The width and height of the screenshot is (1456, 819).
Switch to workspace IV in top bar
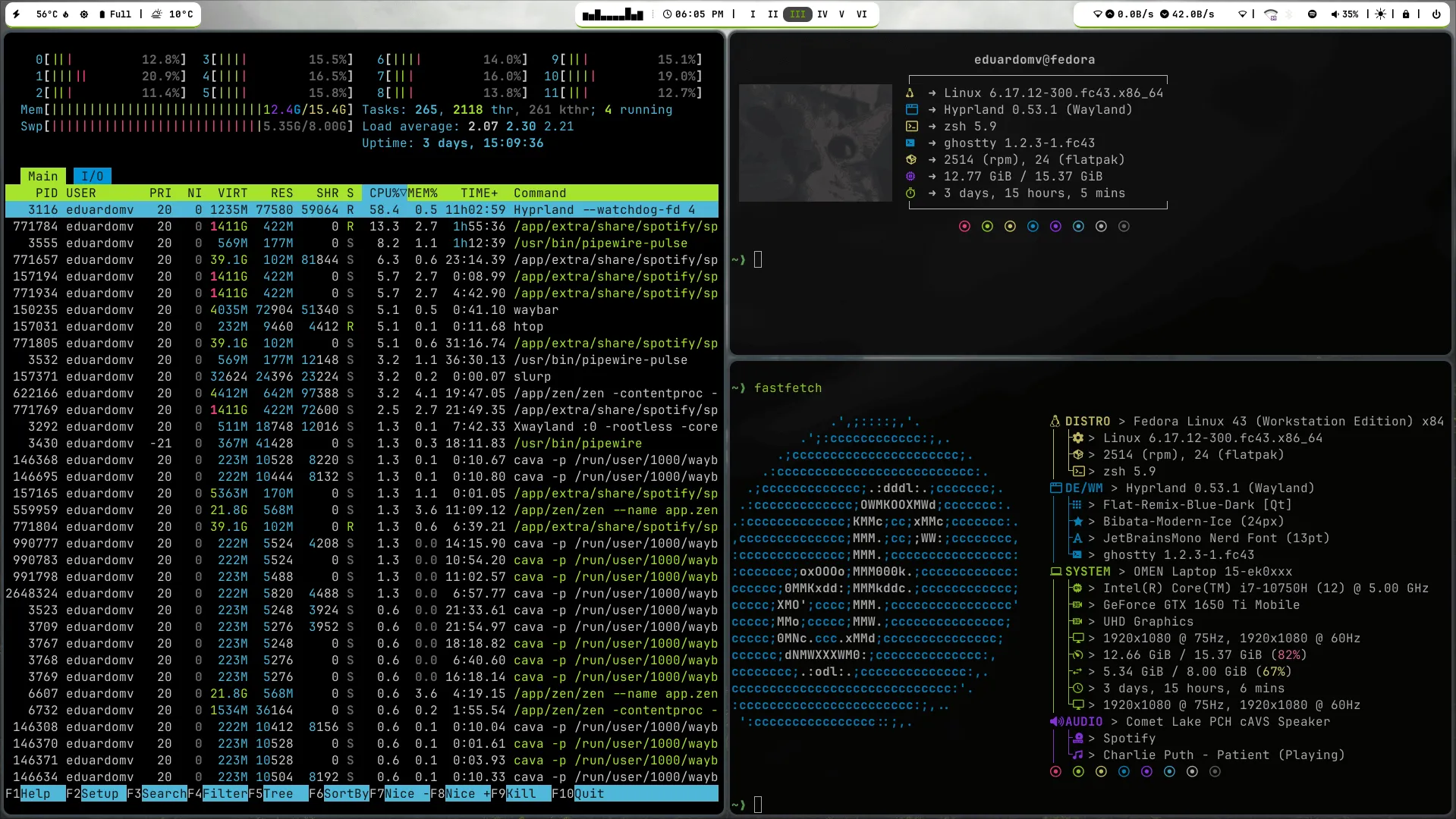[x=822, y=14]
